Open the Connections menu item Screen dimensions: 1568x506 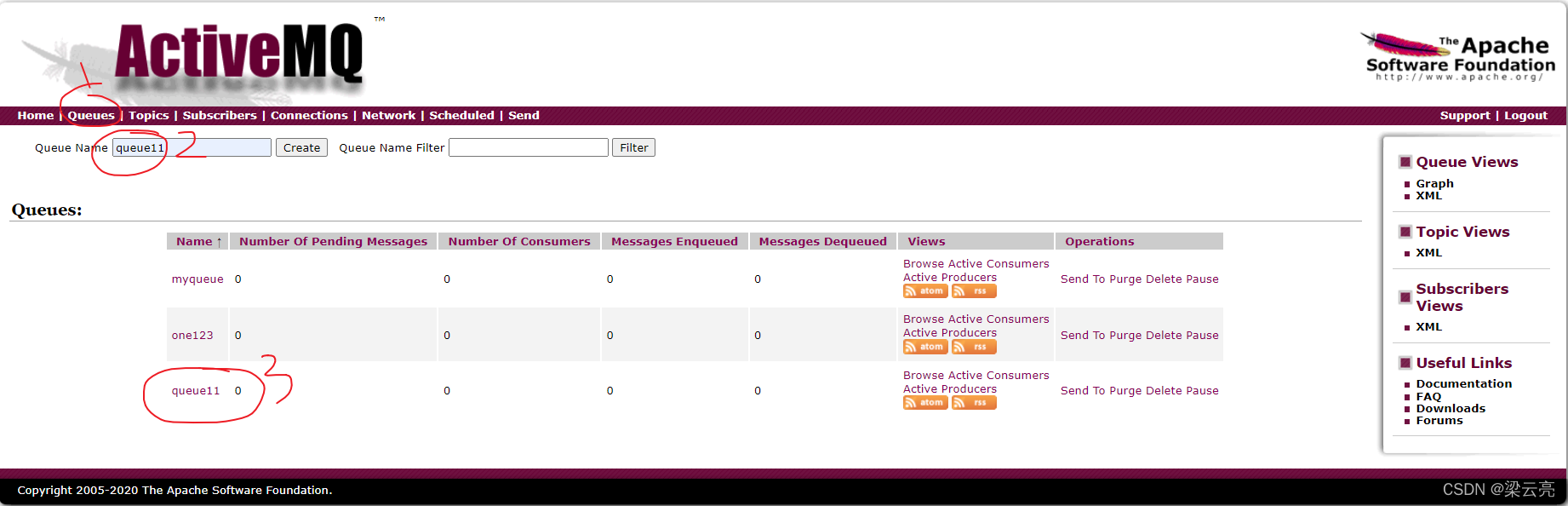[309, 115]
